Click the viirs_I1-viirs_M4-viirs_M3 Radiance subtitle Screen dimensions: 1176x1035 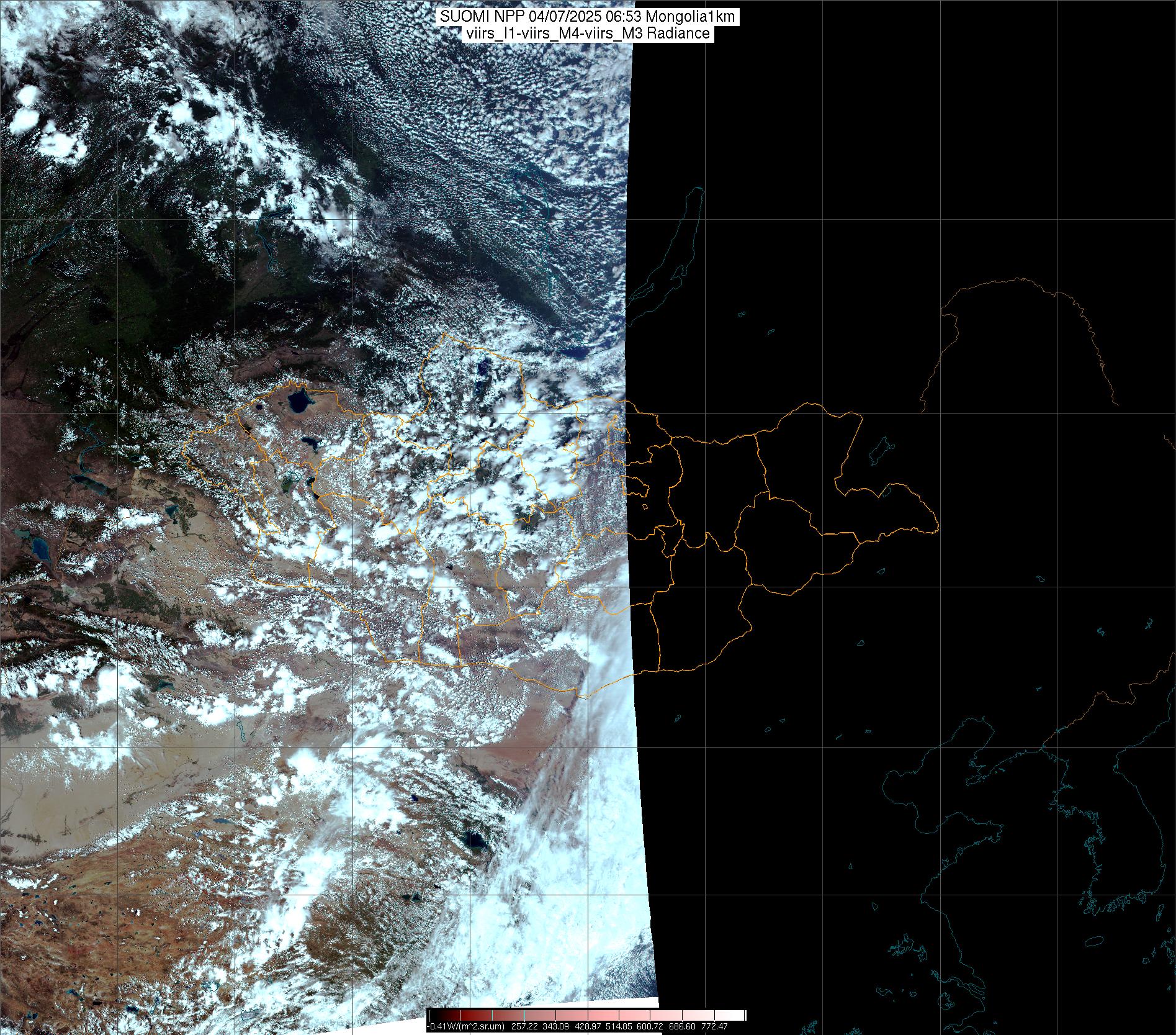[587, 34]
